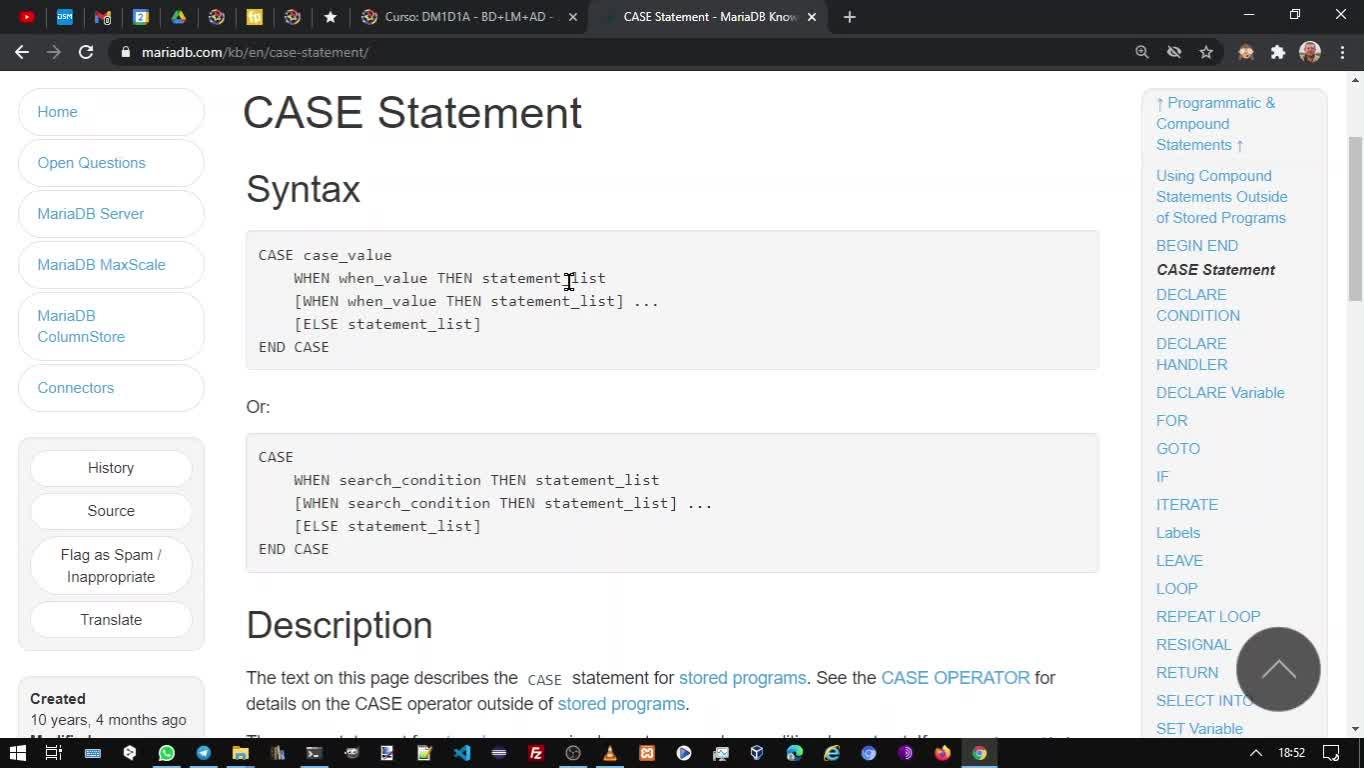The width and height of the screenshot is (1364, 768).
Task: Open the Connectors section
Action: pyautogui.click(x=111, y=388)
